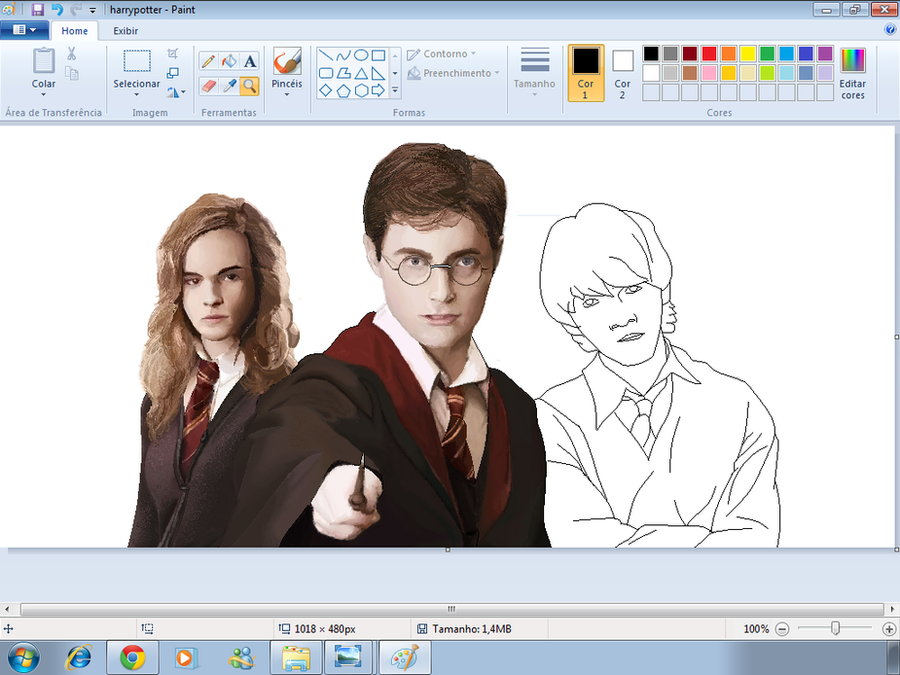Click the zoom in plus button
Viewport: 900px width, 675px height.
pyautogui.click(x=889, y=629)
